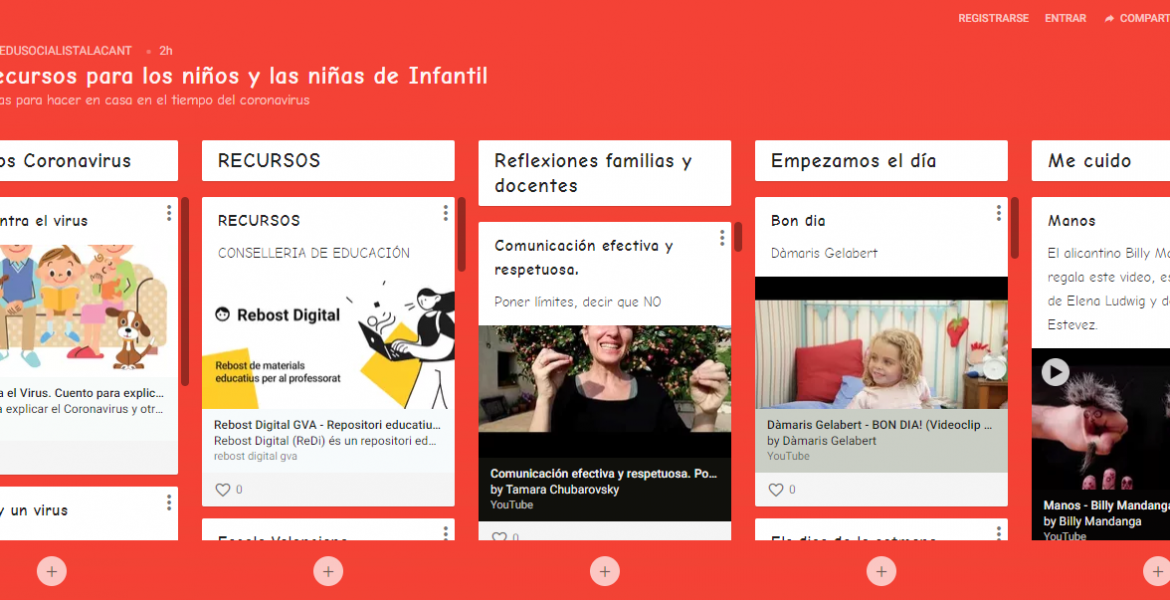Open the Dàmaris Gelabert BON DIA YouTube link
This screenshot has width=1170, height=600.
pyautogui.click(x=879, y=425)
